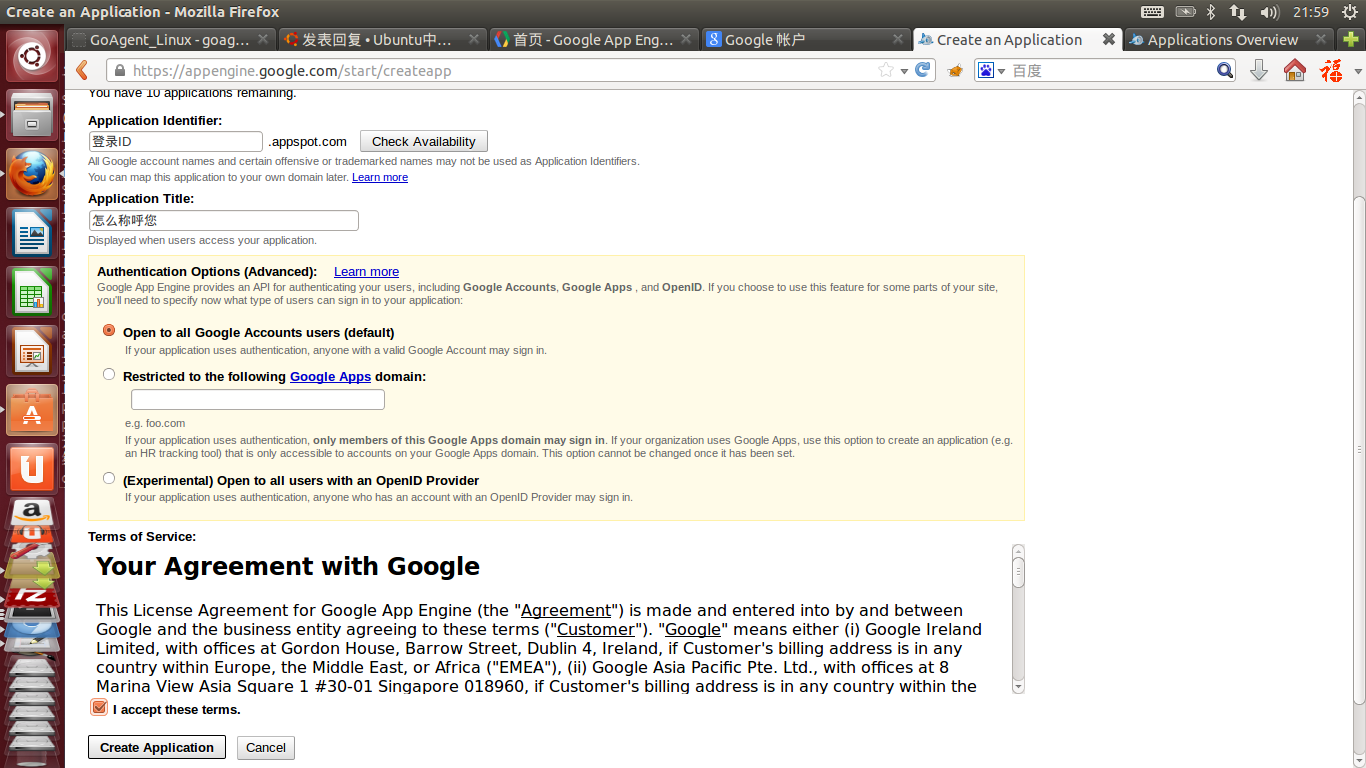Click the Create Application button
Image resolution: width=1366 pixels, height=768 pixels.
157,747
